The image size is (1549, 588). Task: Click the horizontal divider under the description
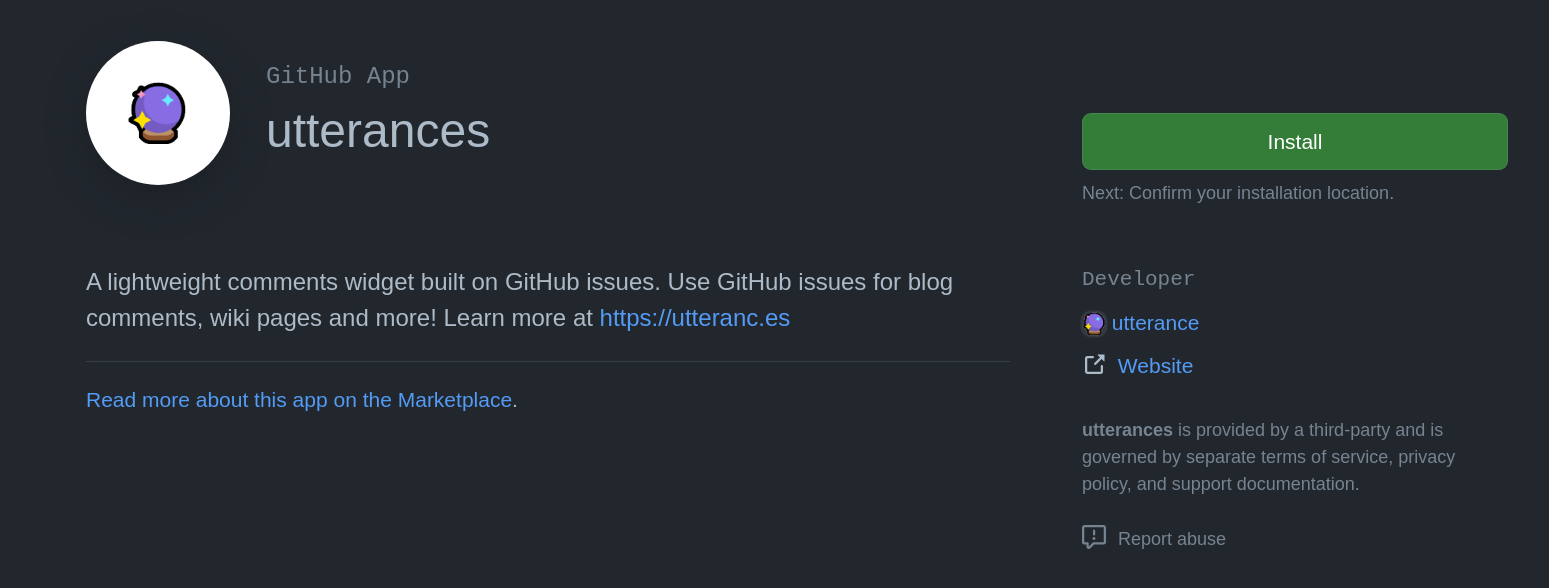(x=548, y=361)
